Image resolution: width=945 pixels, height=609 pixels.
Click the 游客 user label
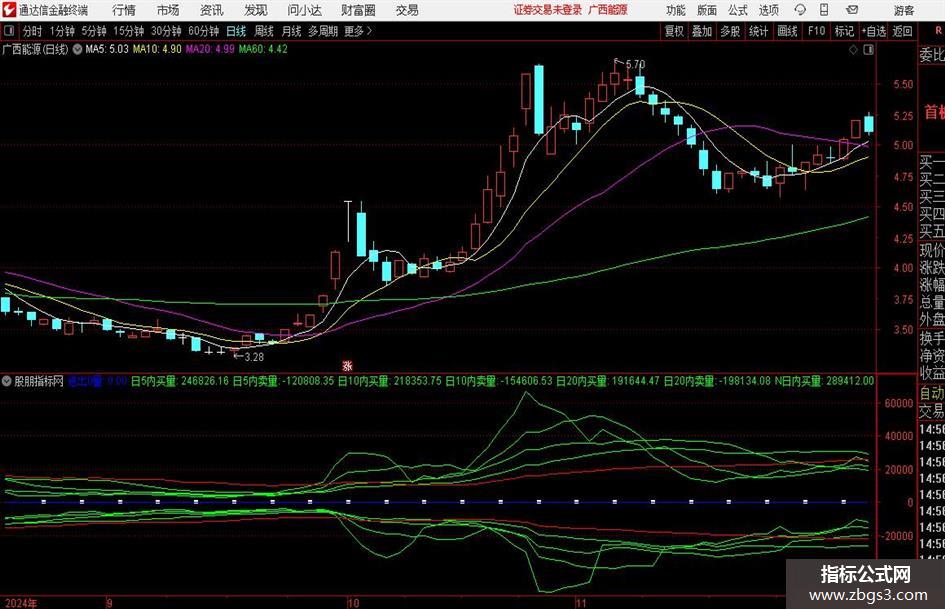coord(903,10)
